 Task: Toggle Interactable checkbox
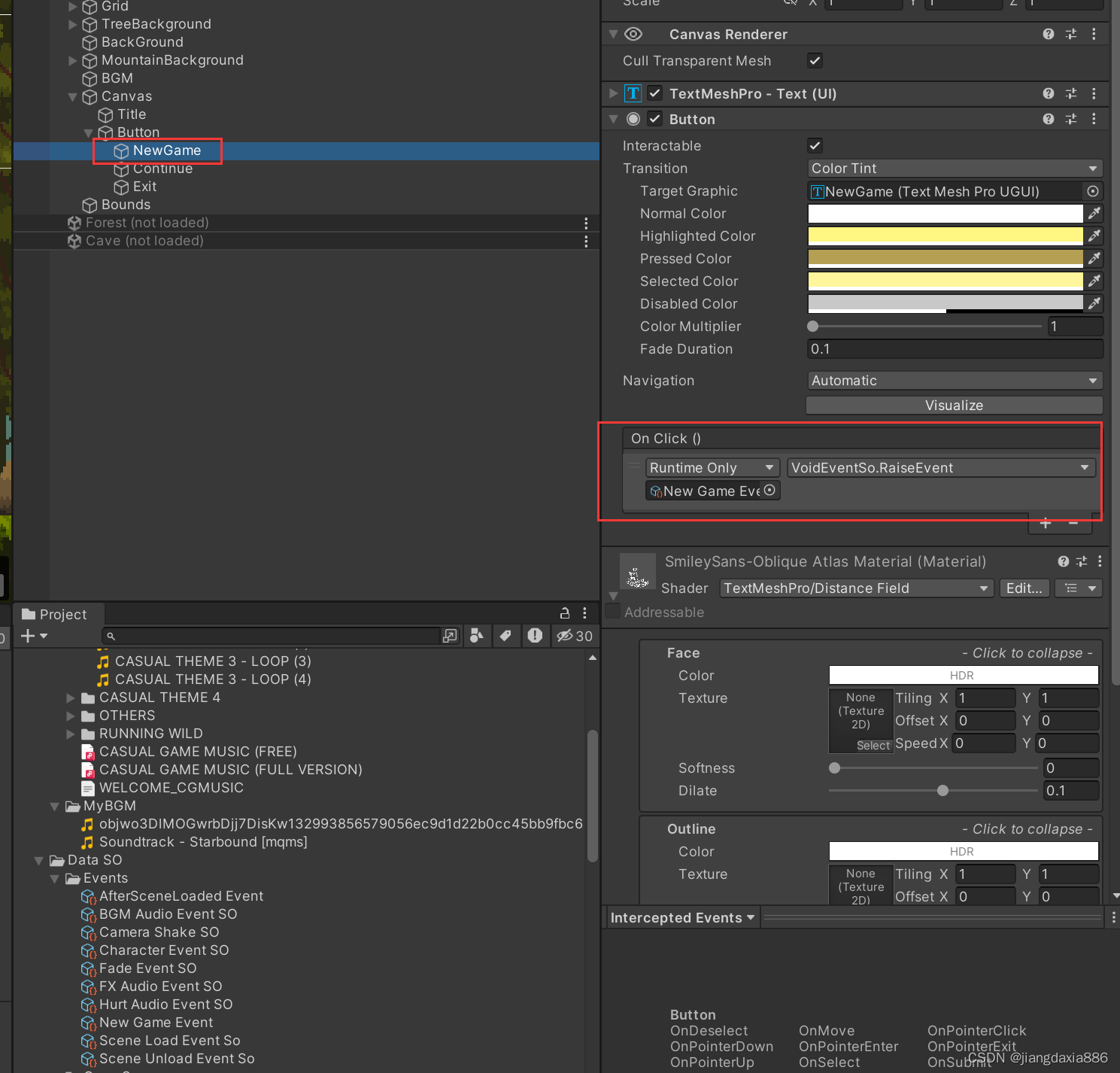coord(815,145)
